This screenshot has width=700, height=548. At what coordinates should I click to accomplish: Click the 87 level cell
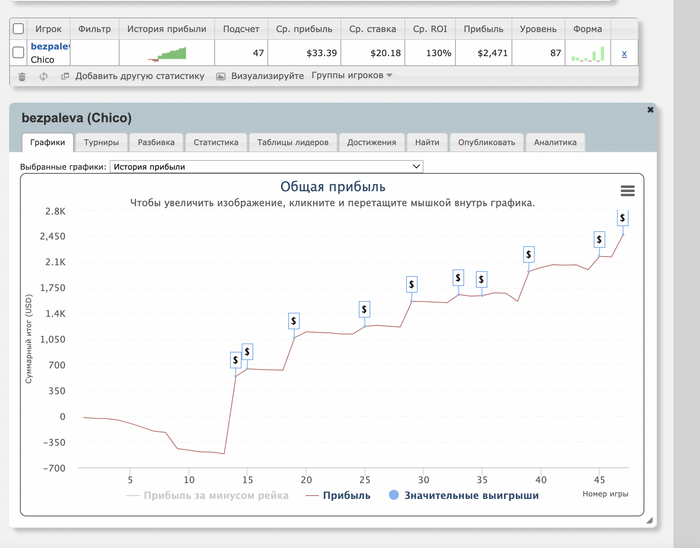pyautogui.click(x=538, y=53)
